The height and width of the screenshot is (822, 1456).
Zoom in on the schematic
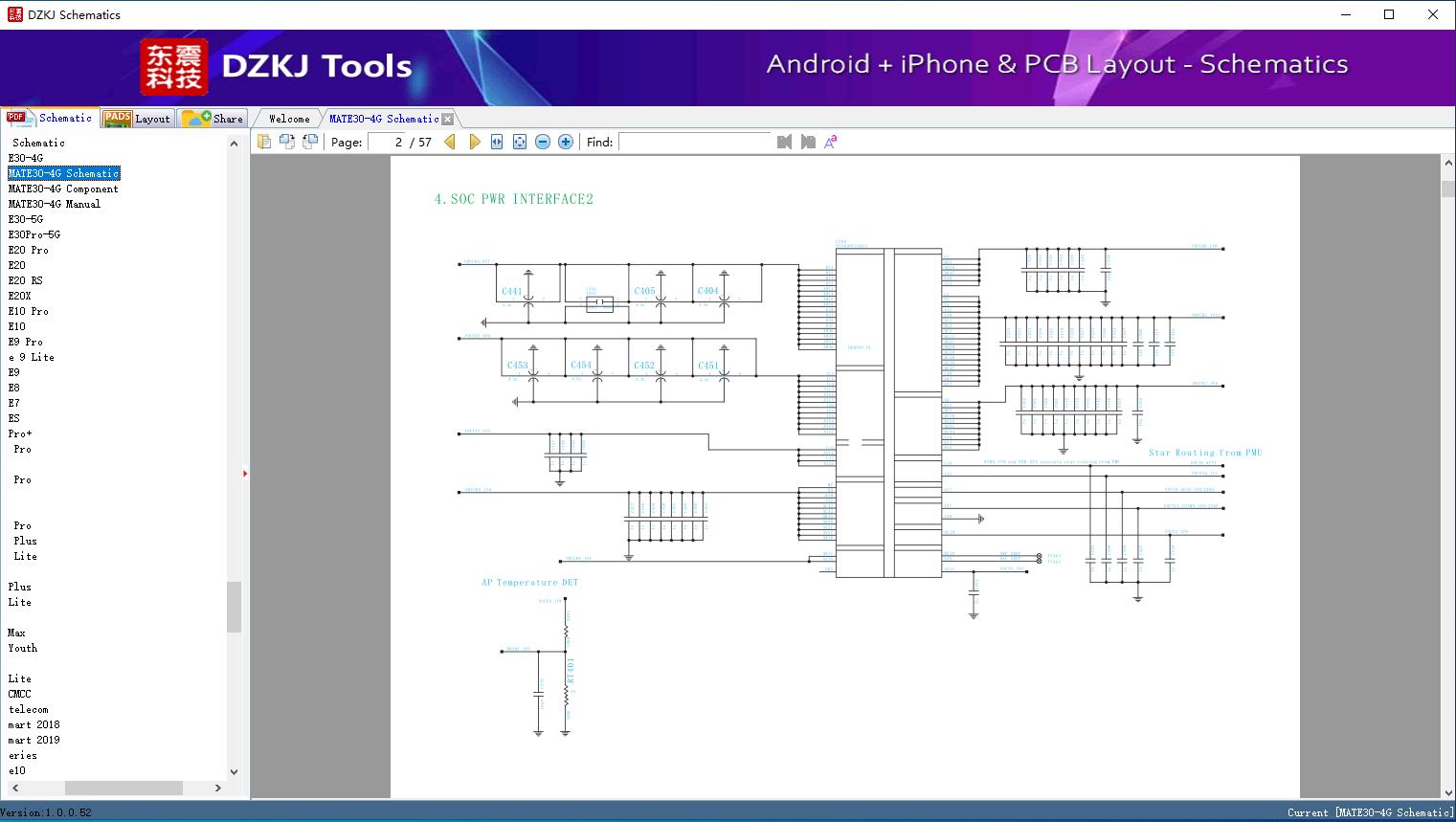(566, 142)
